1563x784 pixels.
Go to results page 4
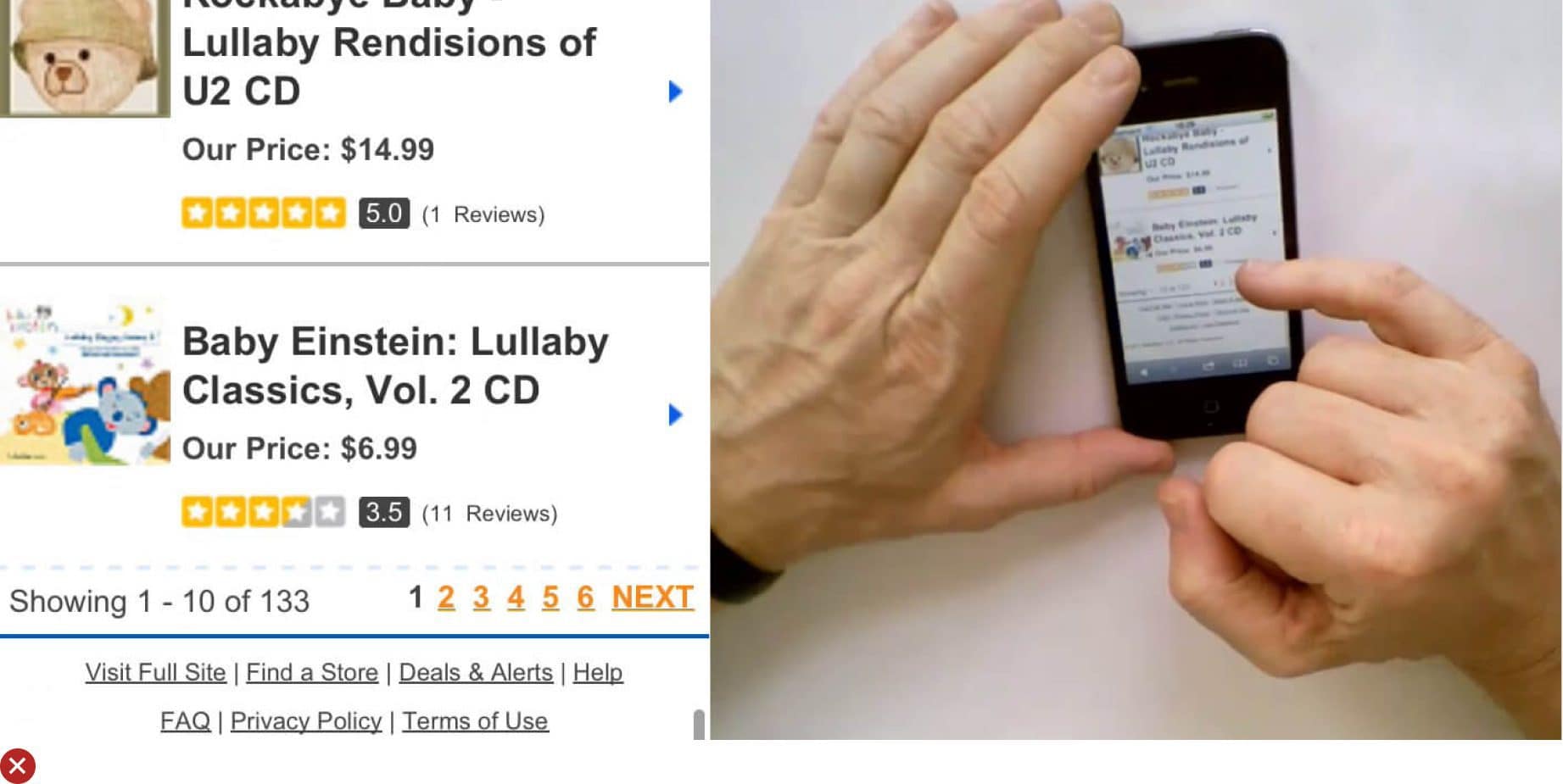click(516, 598)
